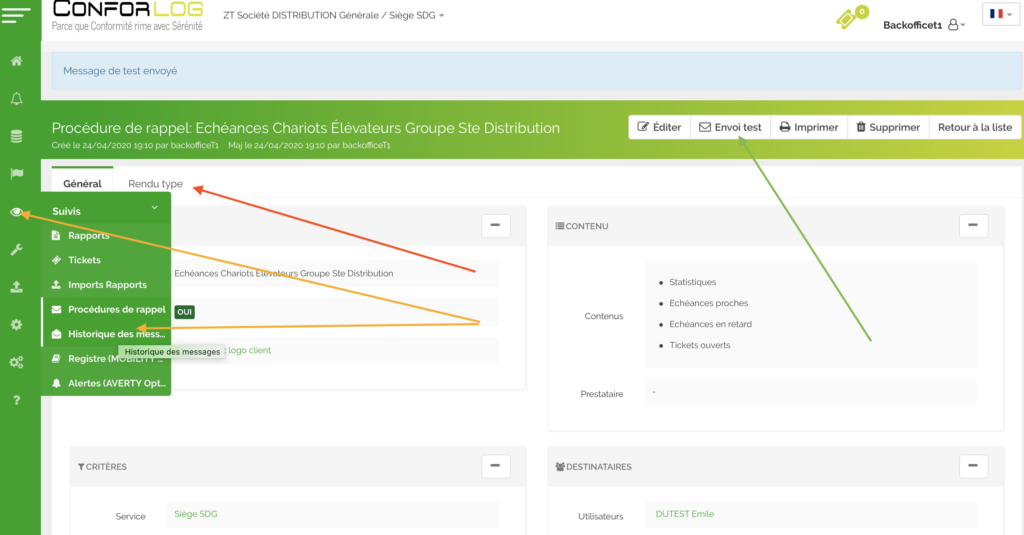Click the Supprimer button
The width and height of the screenshot is (1024, 535).
[886, 128]
